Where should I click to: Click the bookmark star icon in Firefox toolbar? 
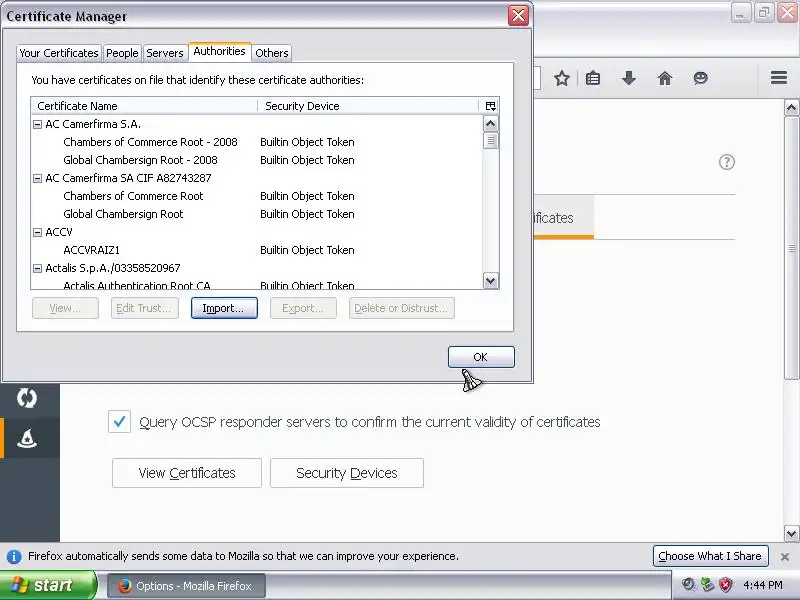pyautogui.click(x=562, y=79)
